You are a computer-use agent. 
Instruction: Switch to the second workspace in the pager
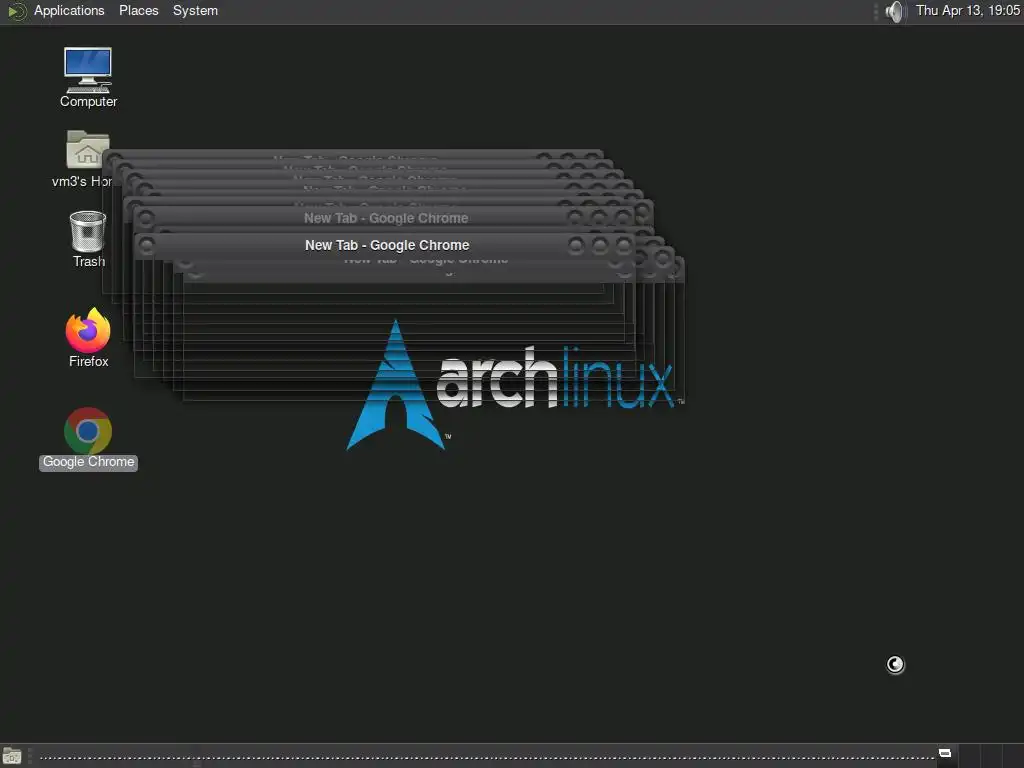point(969,756)
